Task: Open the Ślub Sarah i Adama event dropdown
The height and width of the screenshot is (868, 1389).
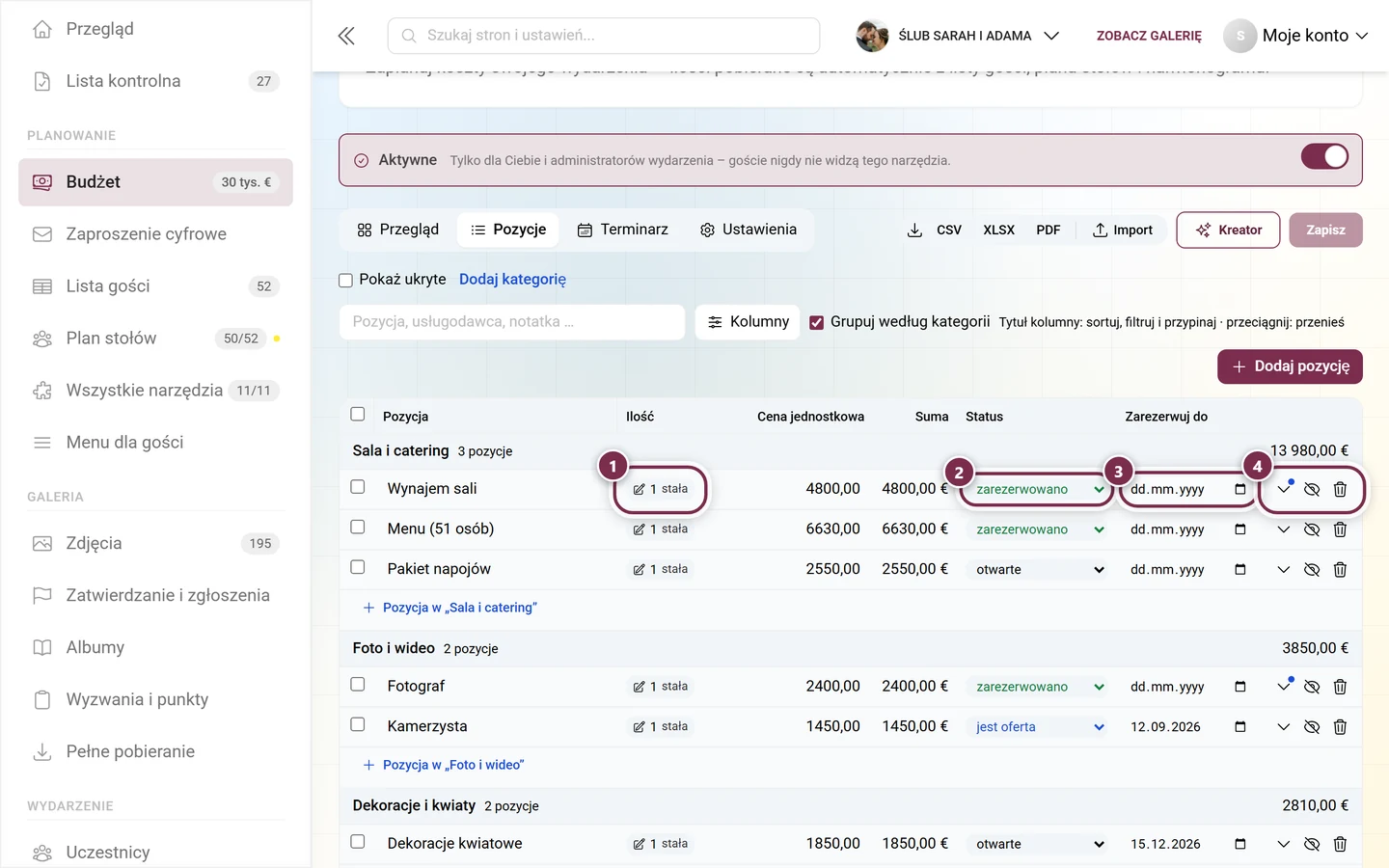Action: pos(958,36)
